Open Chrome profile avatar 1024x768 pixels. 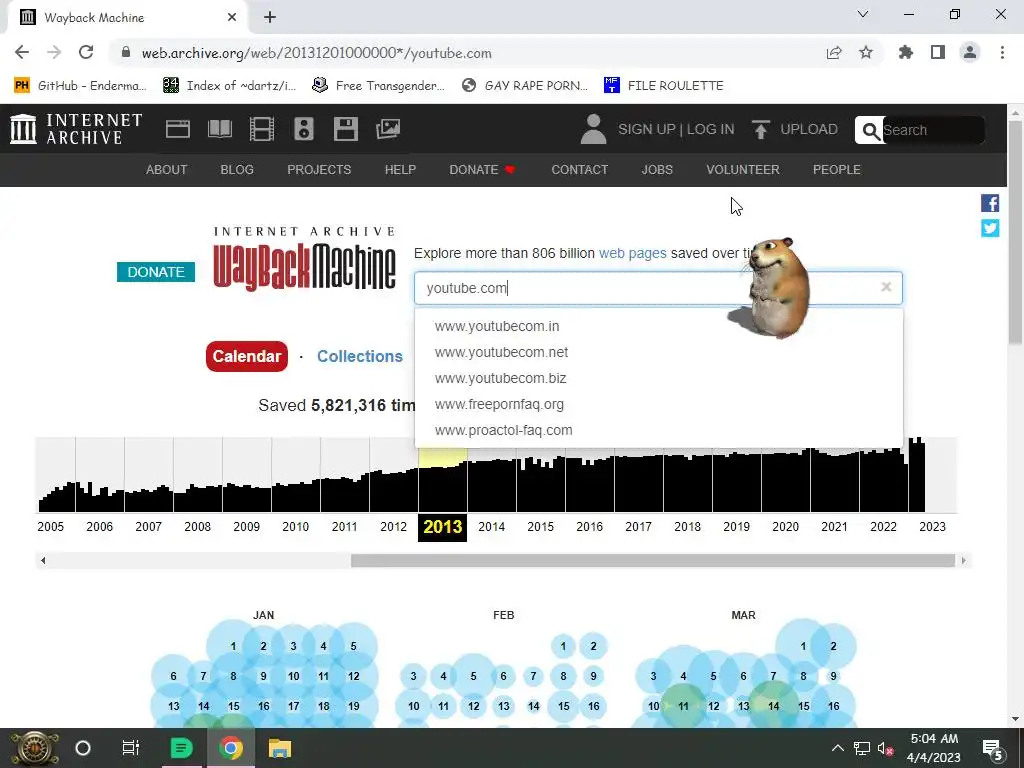(x=970, y=52)
